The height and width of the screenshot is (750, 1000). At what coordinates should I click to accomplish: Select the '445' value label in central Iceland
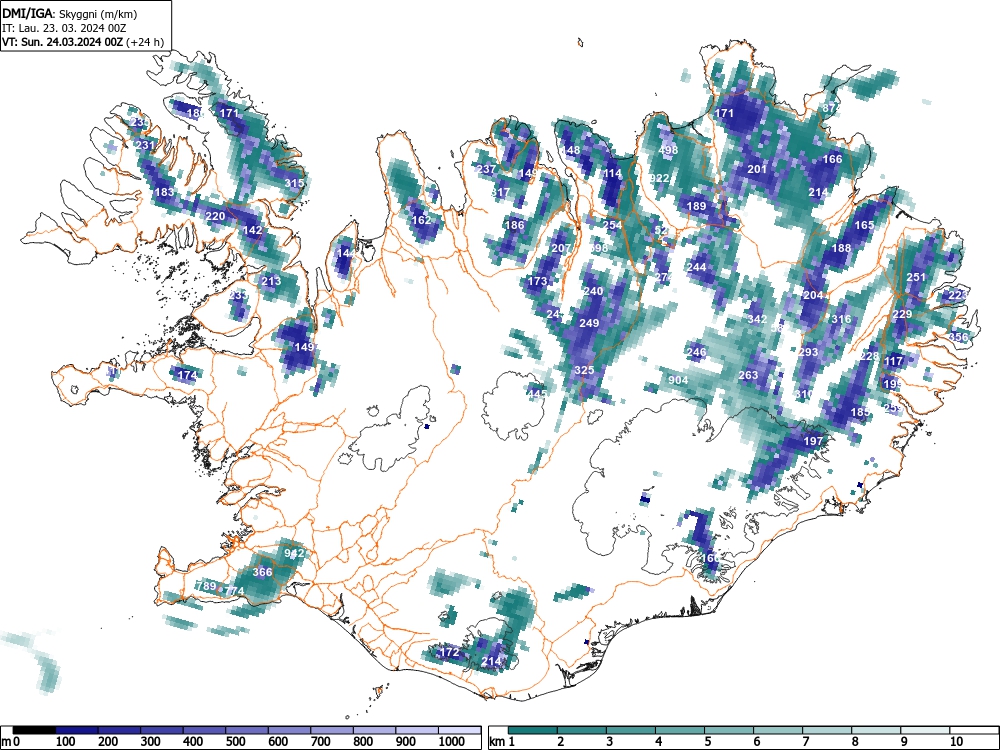pos(536,394)
